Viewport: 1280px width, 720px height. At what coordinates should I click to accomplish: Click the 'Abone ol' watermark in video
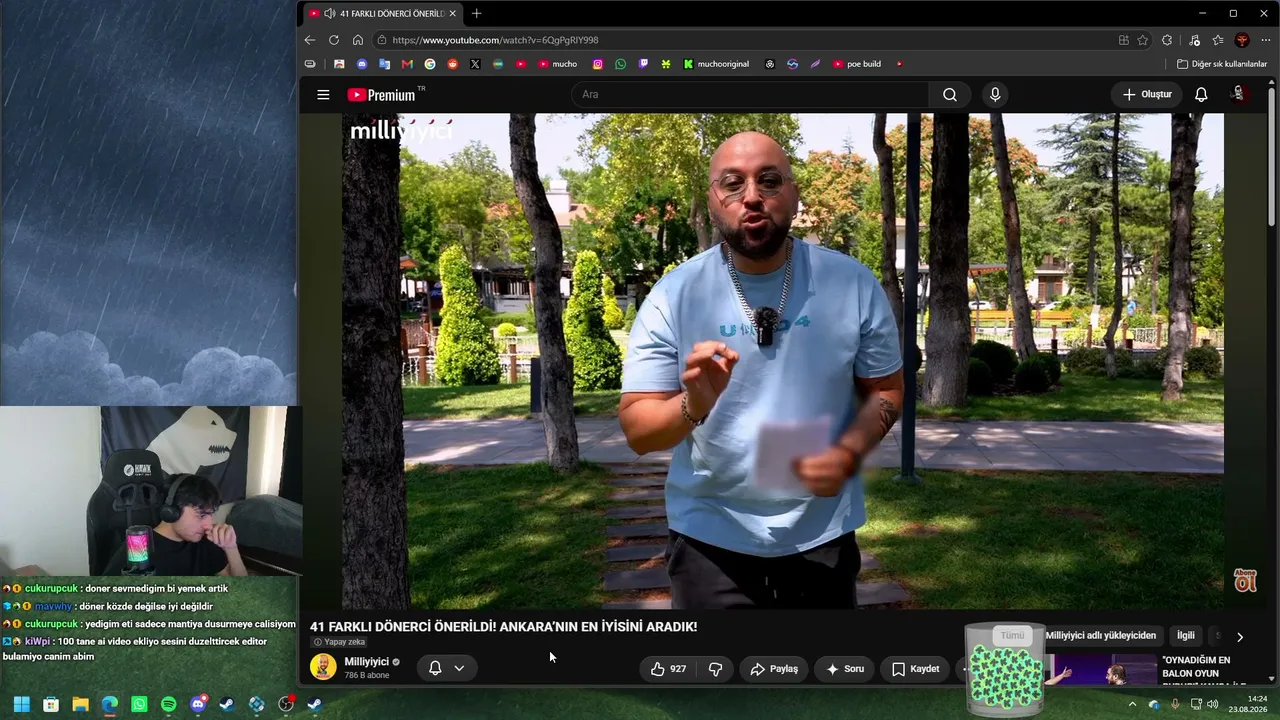[1245, 580]
